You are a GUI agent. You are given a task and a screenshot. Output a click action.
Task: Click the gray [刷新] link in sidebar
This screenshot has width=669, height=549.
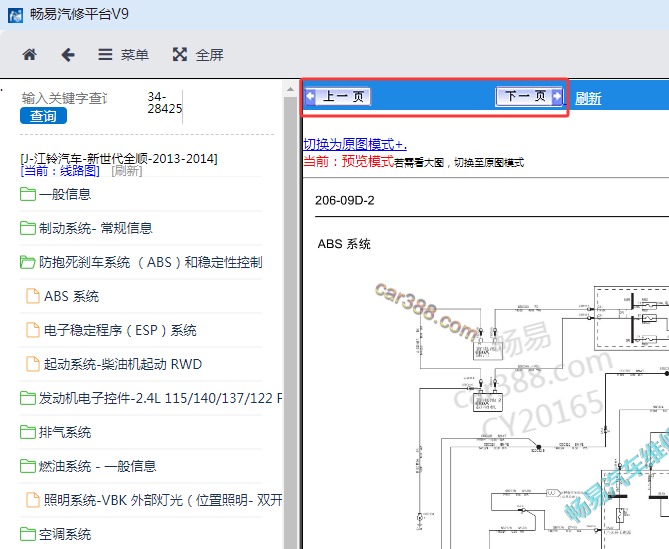coord(127,171)
